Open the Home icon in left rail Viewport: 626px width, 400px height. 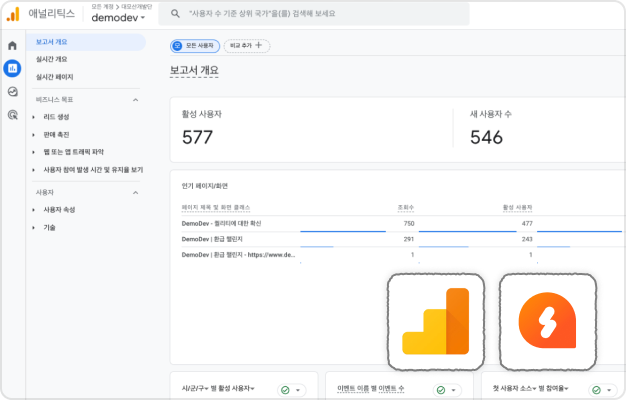pos(12,46)
